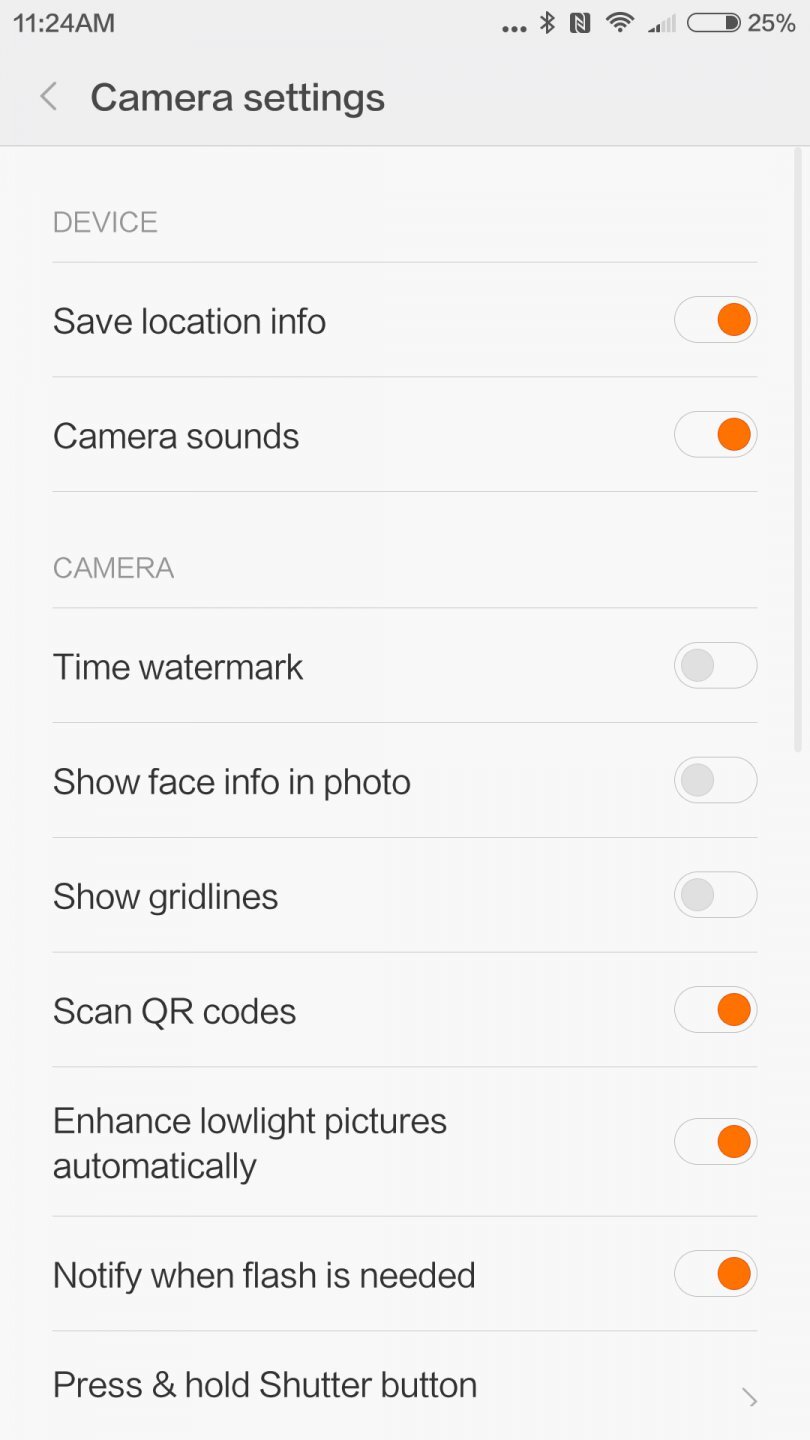This screenshot has width=810, height=1440.
Task: Open the Press & hold Shutter chevron
Action: click(750, 1398)
